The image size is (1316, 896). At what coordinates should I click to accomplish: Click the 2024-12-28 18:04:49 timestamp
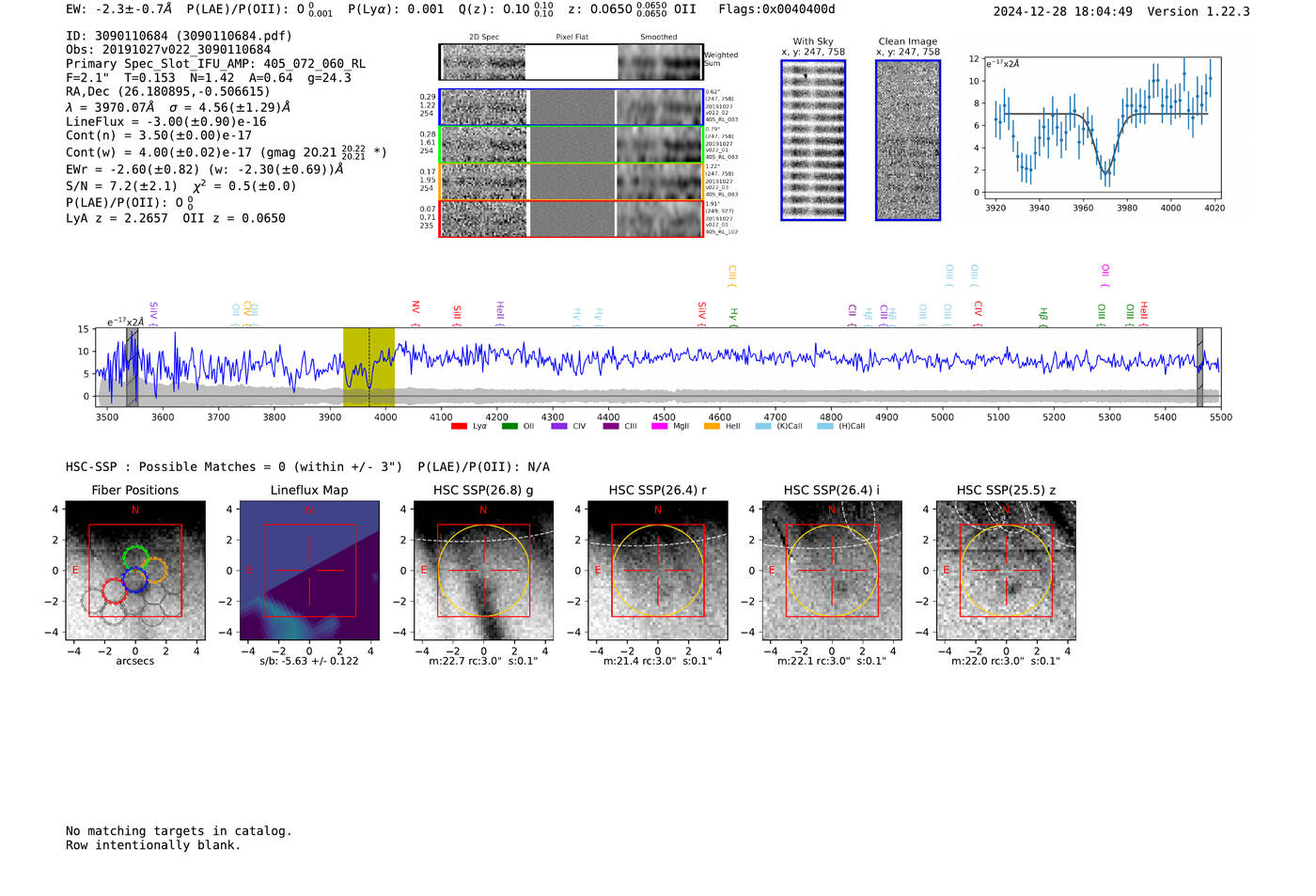pos(1063,11)
